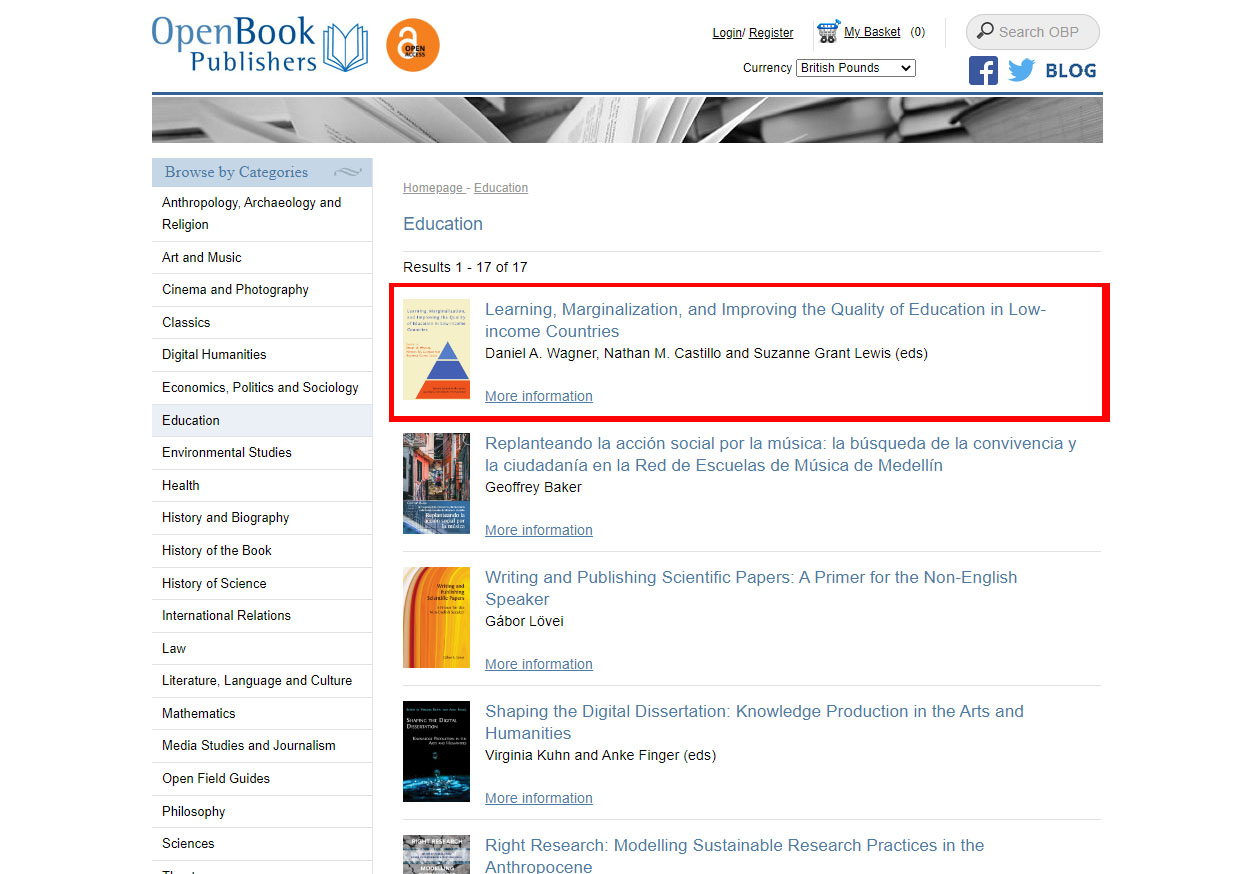
Task: Select Digital Humanities category
Action: [x=262, y=355]
